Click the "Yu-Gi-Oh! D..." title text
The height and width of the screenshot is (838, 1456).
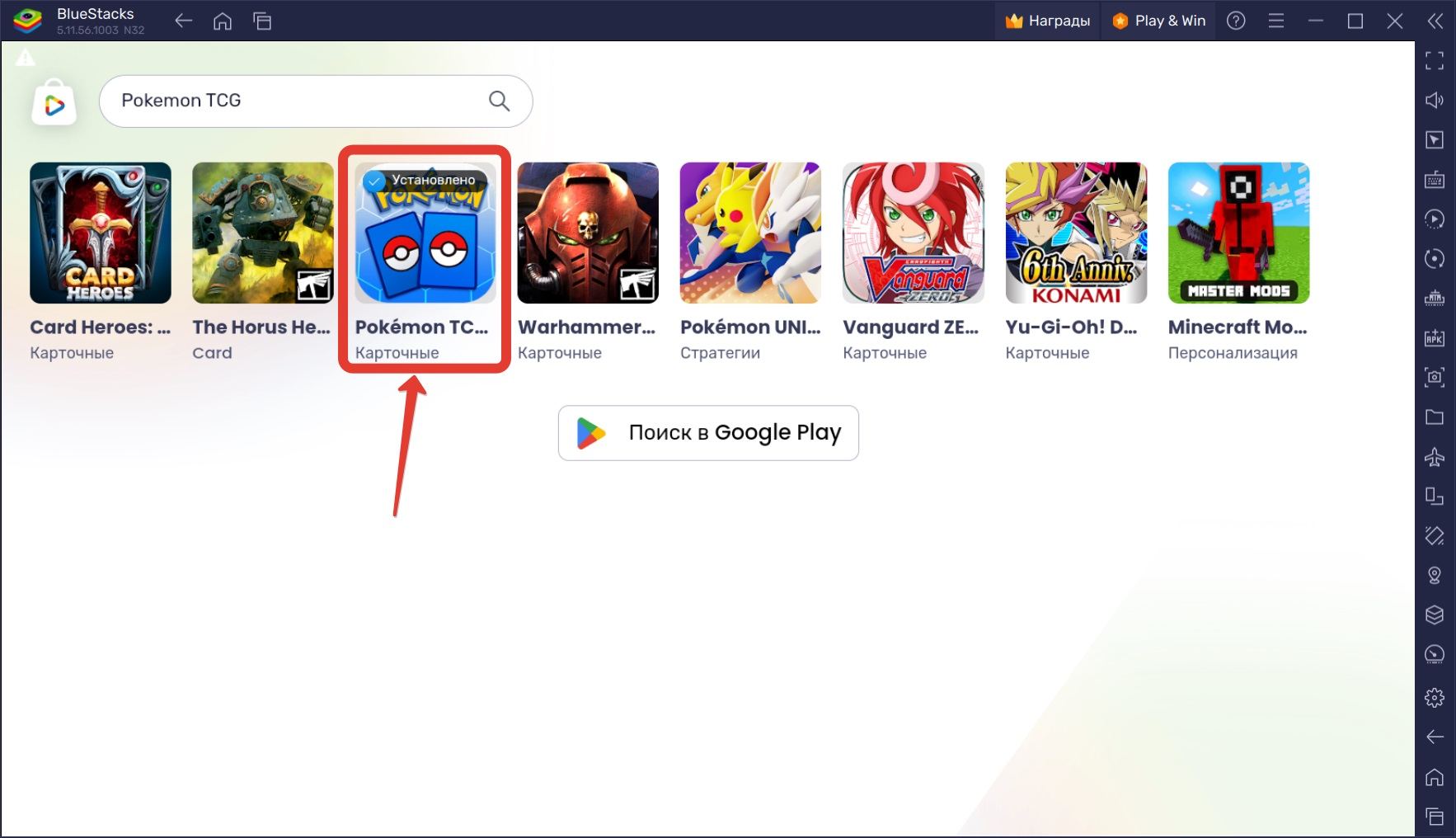click(1071, 327)
